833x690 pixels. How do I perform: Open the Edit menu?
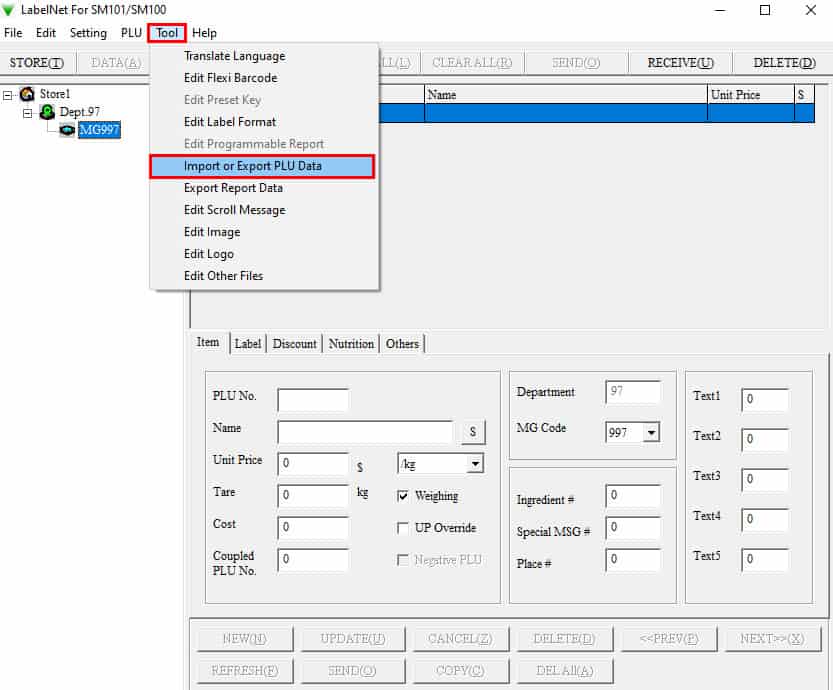click(46, 33)
